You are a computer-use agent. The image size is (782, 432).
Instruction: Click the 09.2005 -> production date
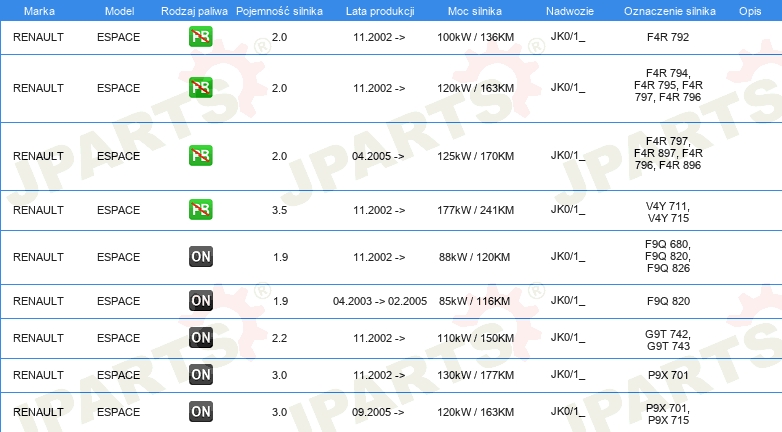[x=378, y=412]
